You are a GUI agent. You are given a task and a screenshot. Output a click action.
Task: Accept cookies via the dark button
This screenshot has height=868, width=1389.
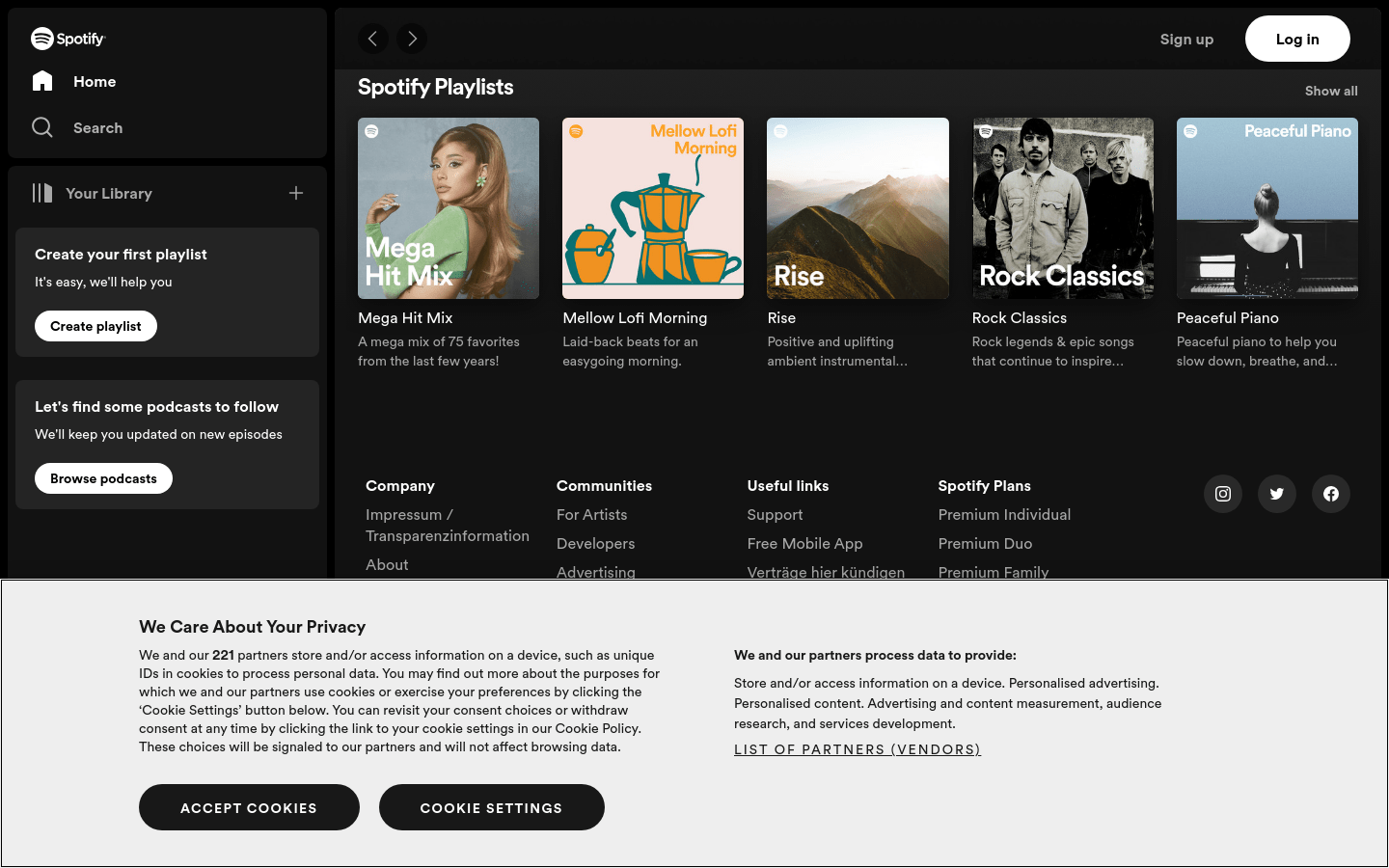click(249, 807)
